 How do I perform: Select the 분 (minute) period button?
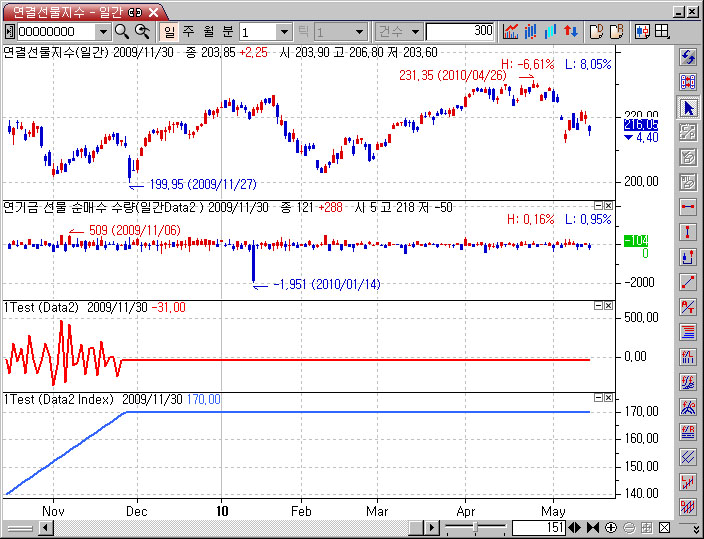coord(227,31)
